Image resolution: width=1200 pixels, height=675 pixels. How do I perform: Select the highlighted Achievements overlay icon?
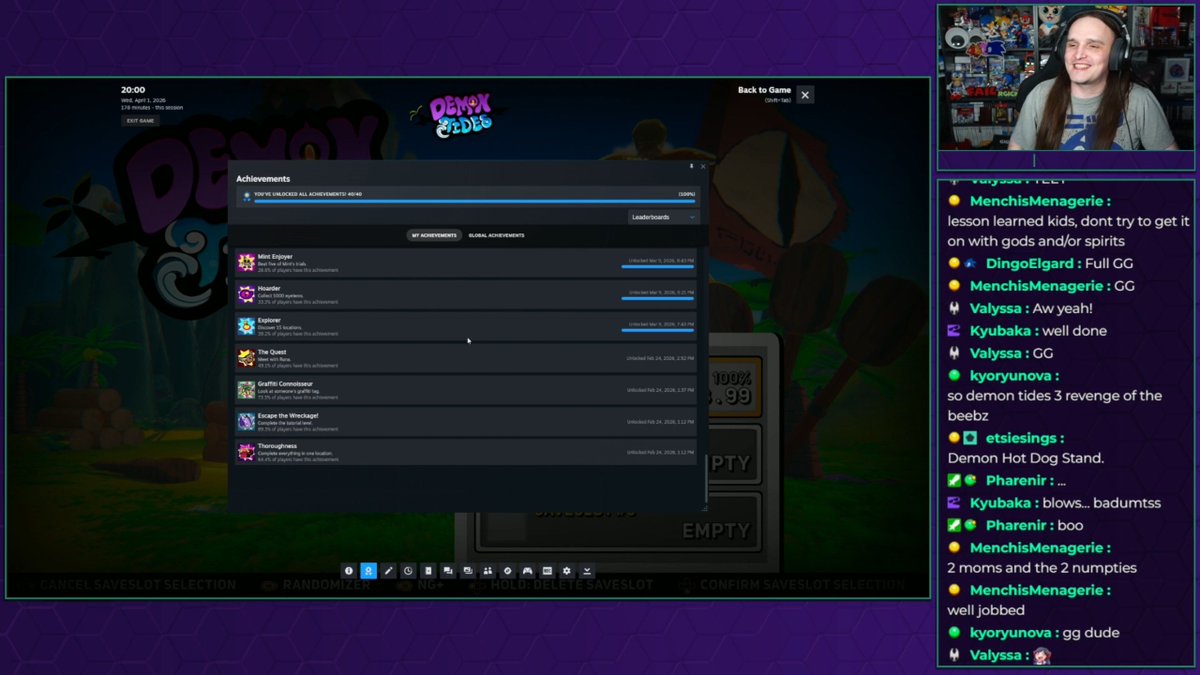(x=368, y=571)
